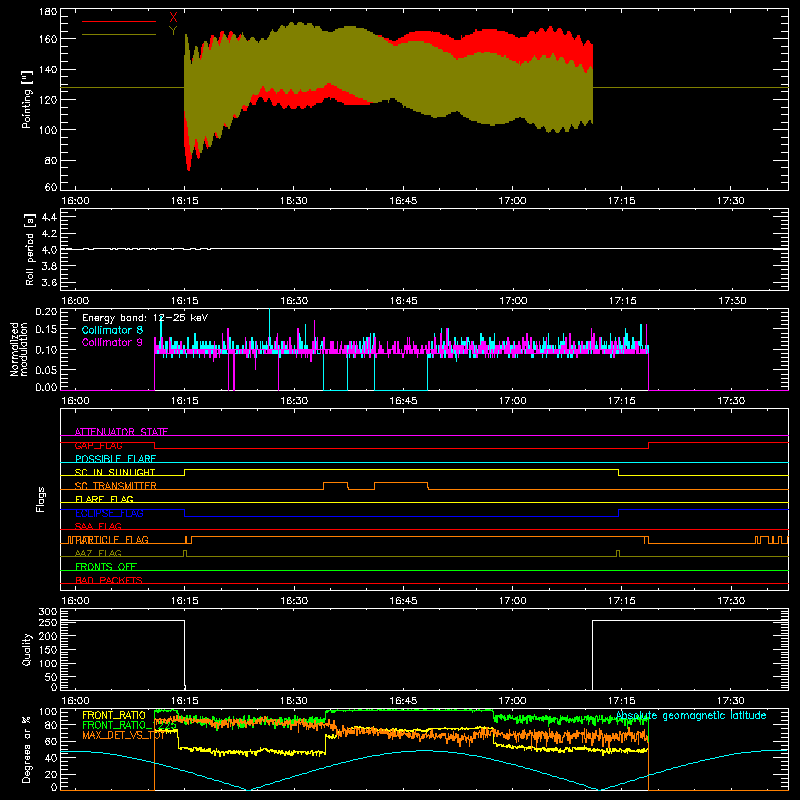Click the 'Quality' axis title
Screen dimensions: 800x800
[27, 649]
